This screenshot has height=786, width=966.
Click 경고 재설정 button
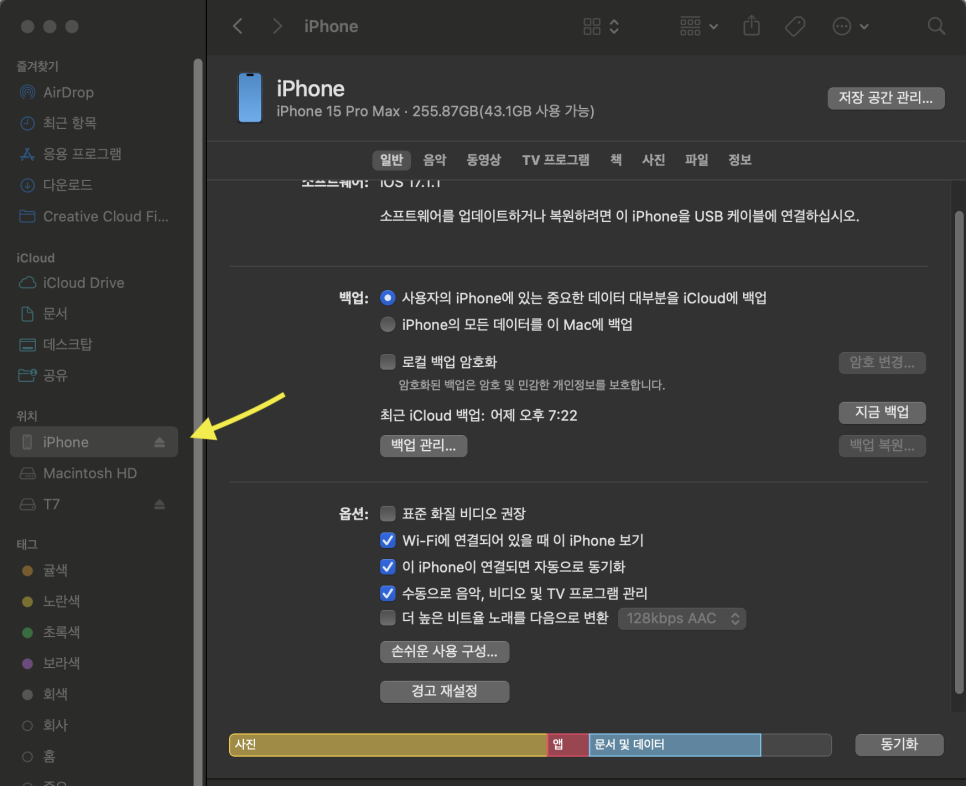tap(444, 691)
